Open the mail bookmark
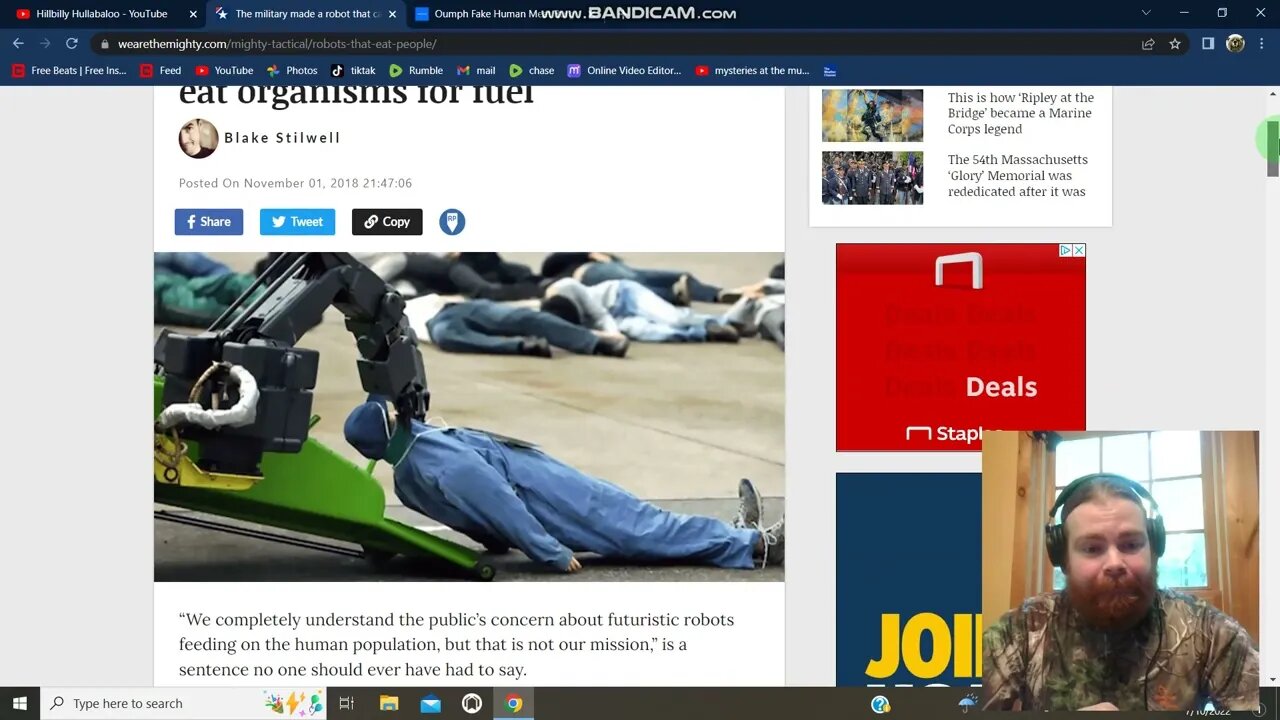The width and height of the screenshot is (1280, 720). (x=476, y=71)
